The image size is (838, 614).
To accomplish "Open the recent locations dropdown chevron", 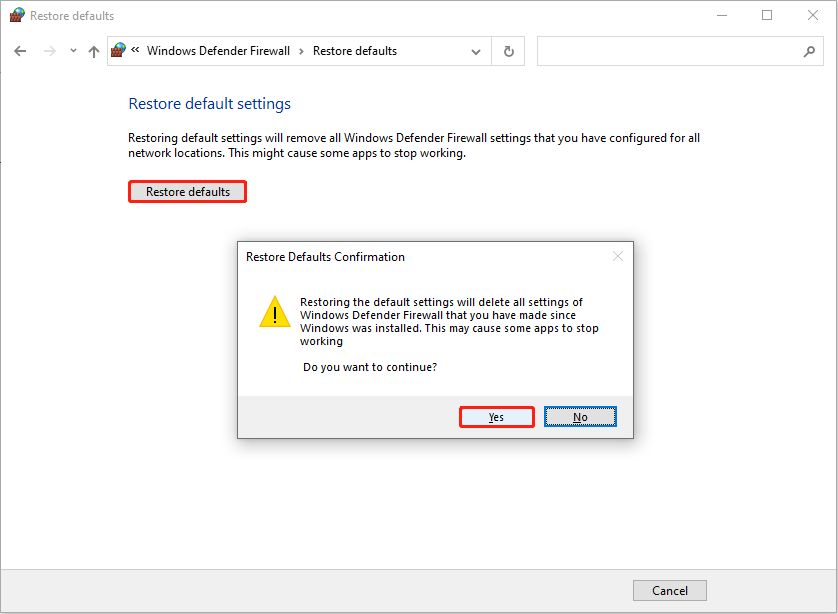I will tap(73, 51).
